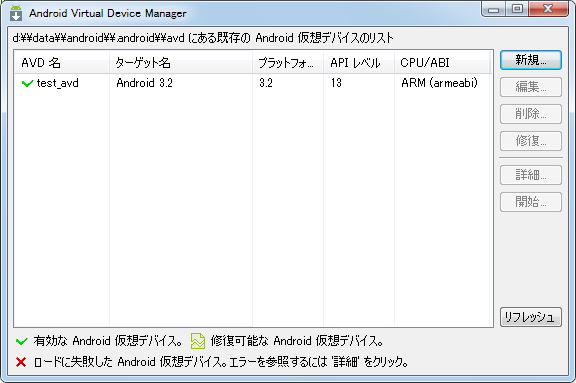Screen dimensions: 576x383
Task: Click the Android icon in the title bar
Action: pos(16,13)
